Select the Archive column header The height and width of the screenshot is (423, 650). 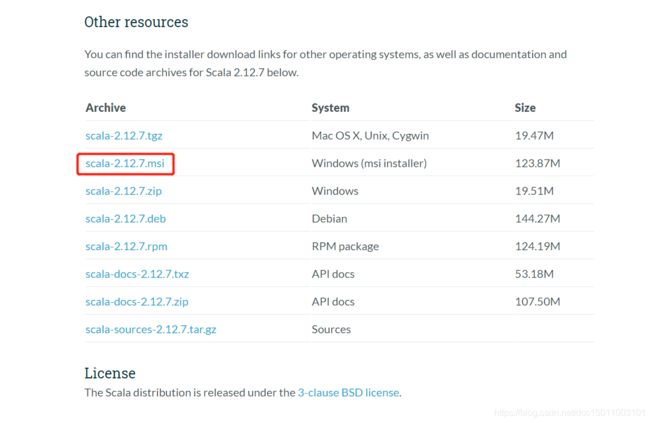tap(106, 108)
